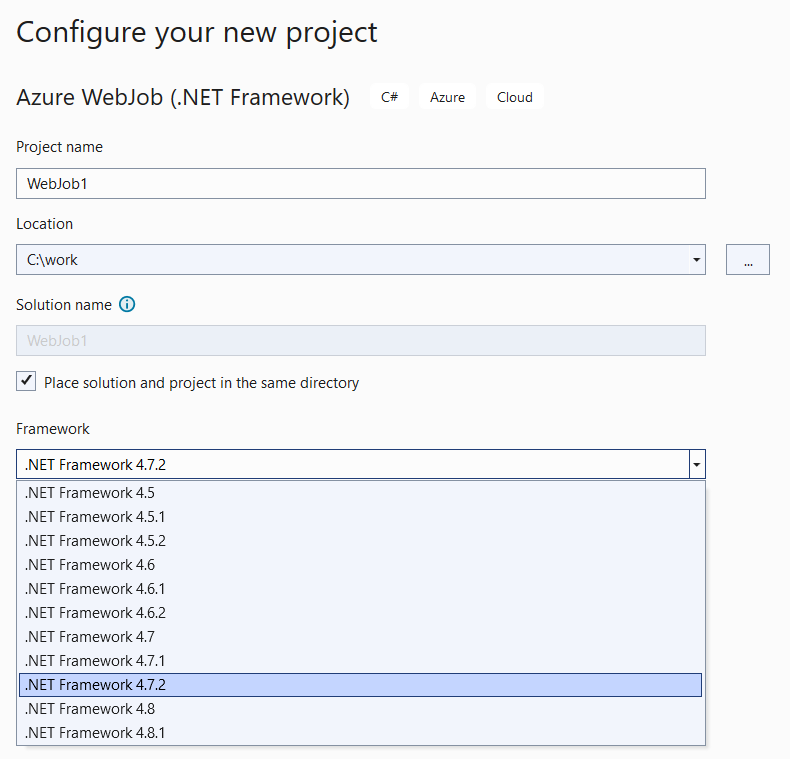Click the Location label text
The image size is (790, 759).
coord(45,224)
